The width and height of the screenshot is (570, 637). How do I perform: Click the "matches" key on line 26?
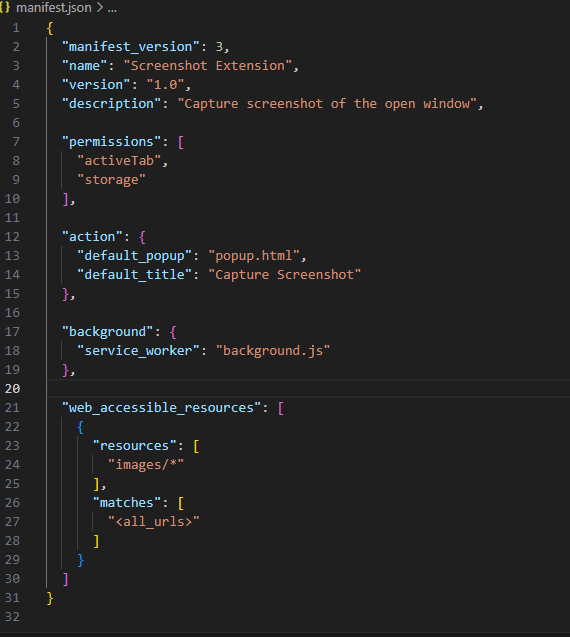(x=126, y=503)
